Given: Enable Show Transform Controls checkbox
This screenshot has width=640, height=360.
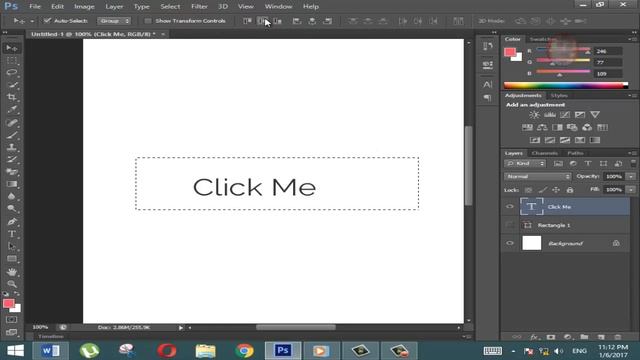Looking at the screenshot, I should pyautogui.click(x=148, y=21).
